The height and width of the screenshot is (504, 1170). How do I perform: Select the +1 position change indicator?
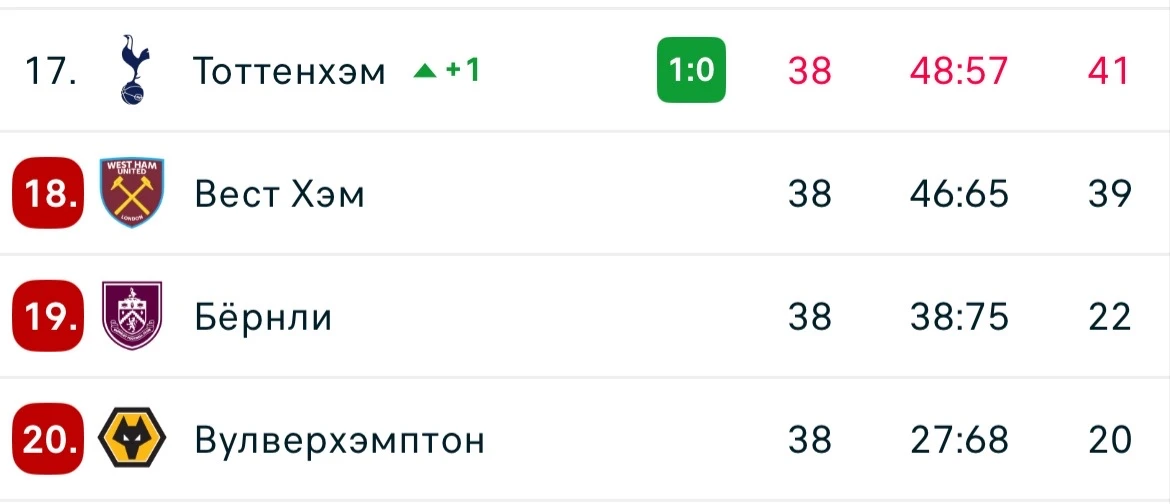point(463,70)
